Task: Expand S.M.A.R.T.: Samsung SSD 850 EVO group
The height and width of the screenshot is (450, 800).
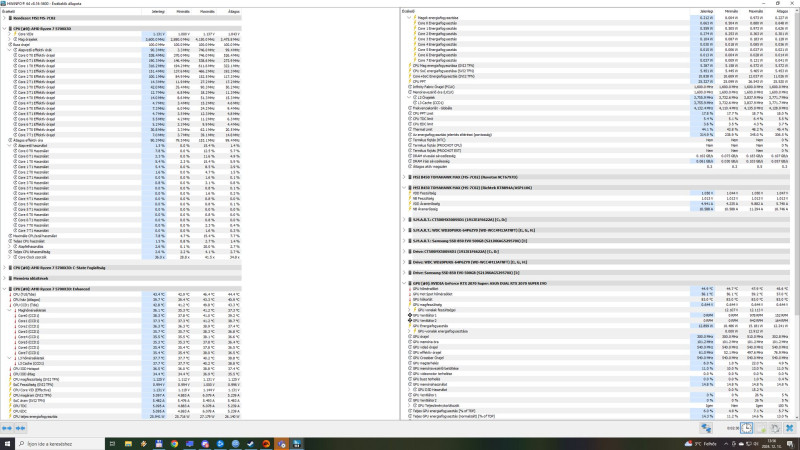Action: [404, 241]
